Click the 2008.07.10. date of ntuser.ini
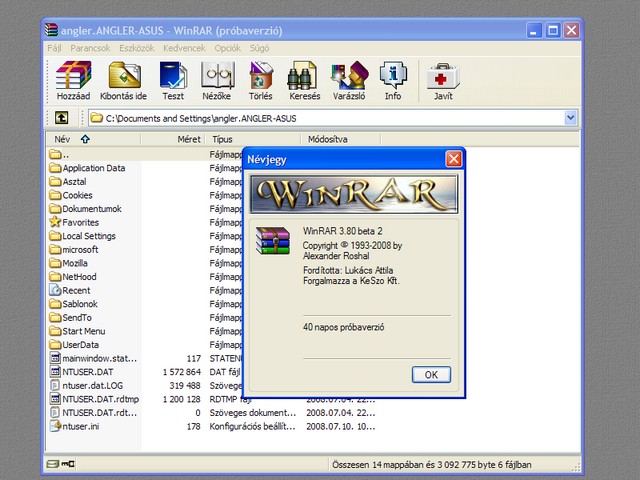This screenshot has height=480, width=640. click(340, 426)
